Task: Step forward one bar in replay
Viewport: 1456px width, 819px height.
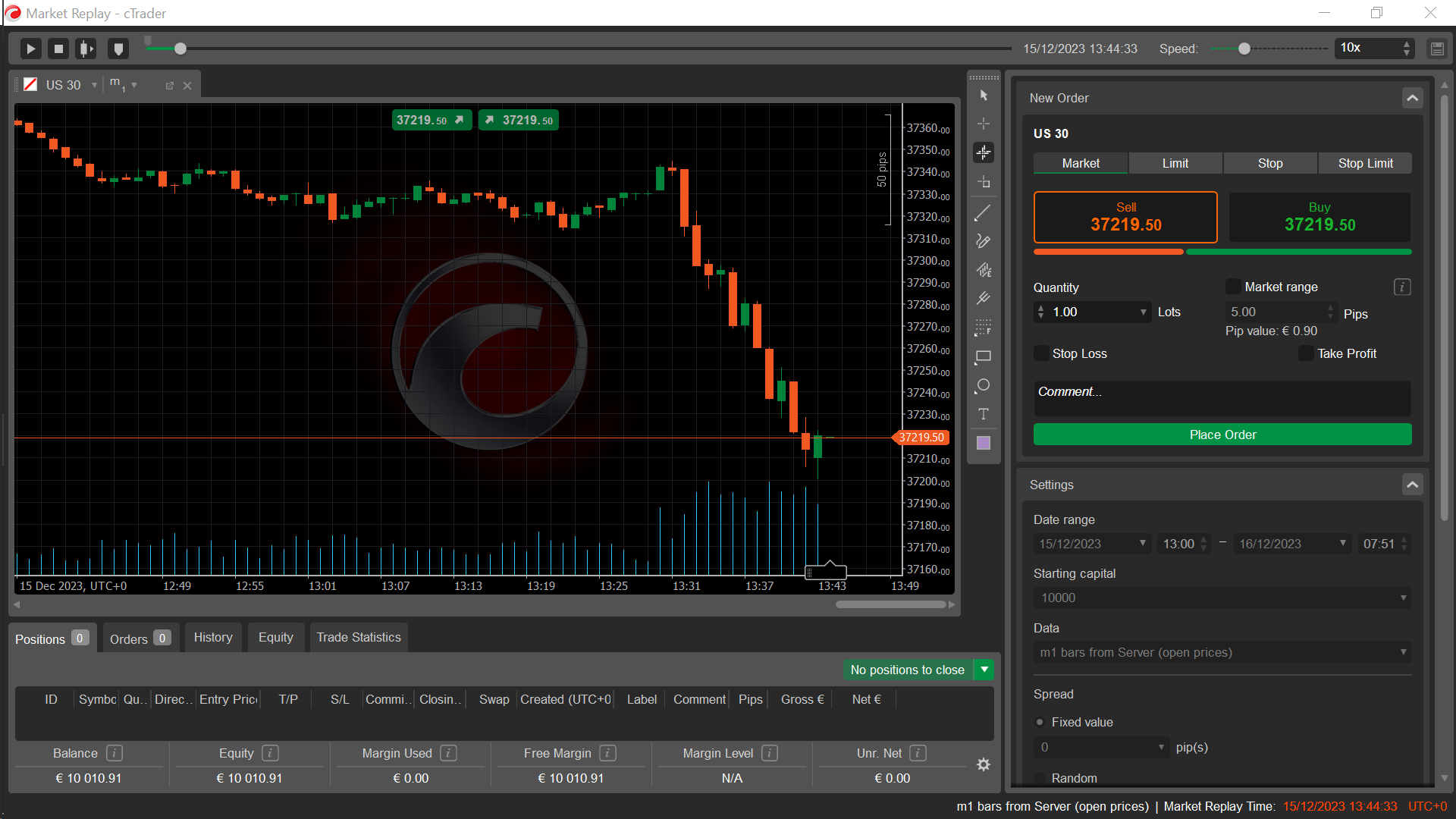Action: (86, 49)
